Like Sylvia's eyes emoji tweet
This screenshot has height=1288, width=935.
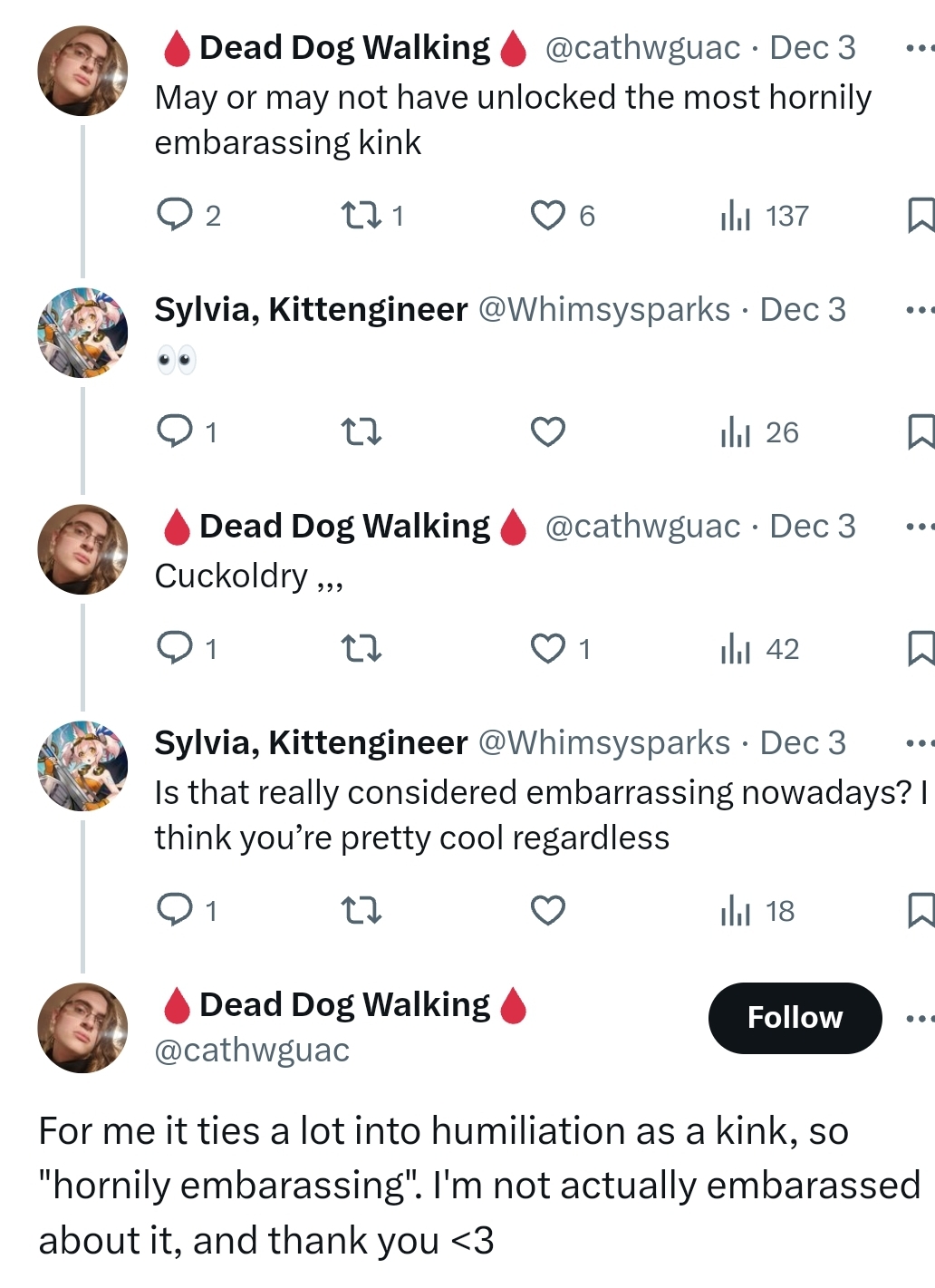point(548,431)
